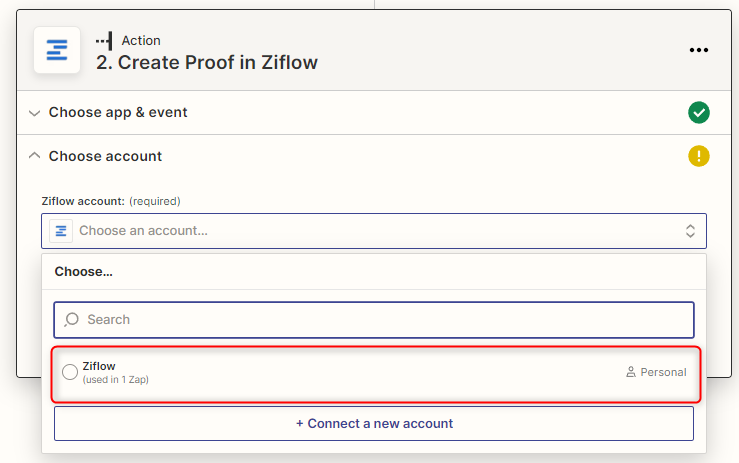
Task: Open the three-dot step options menu
Action: [x=699, y=51]
